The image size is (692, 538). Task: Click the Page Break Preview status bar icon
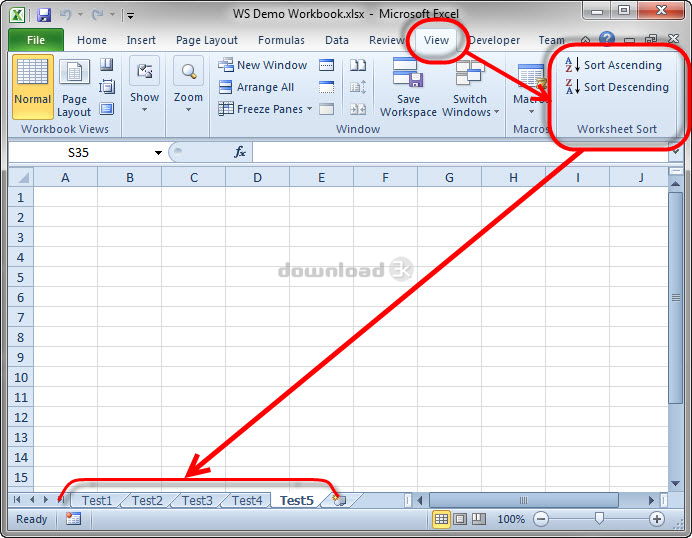pyautogui.click(x=479, y=519)
